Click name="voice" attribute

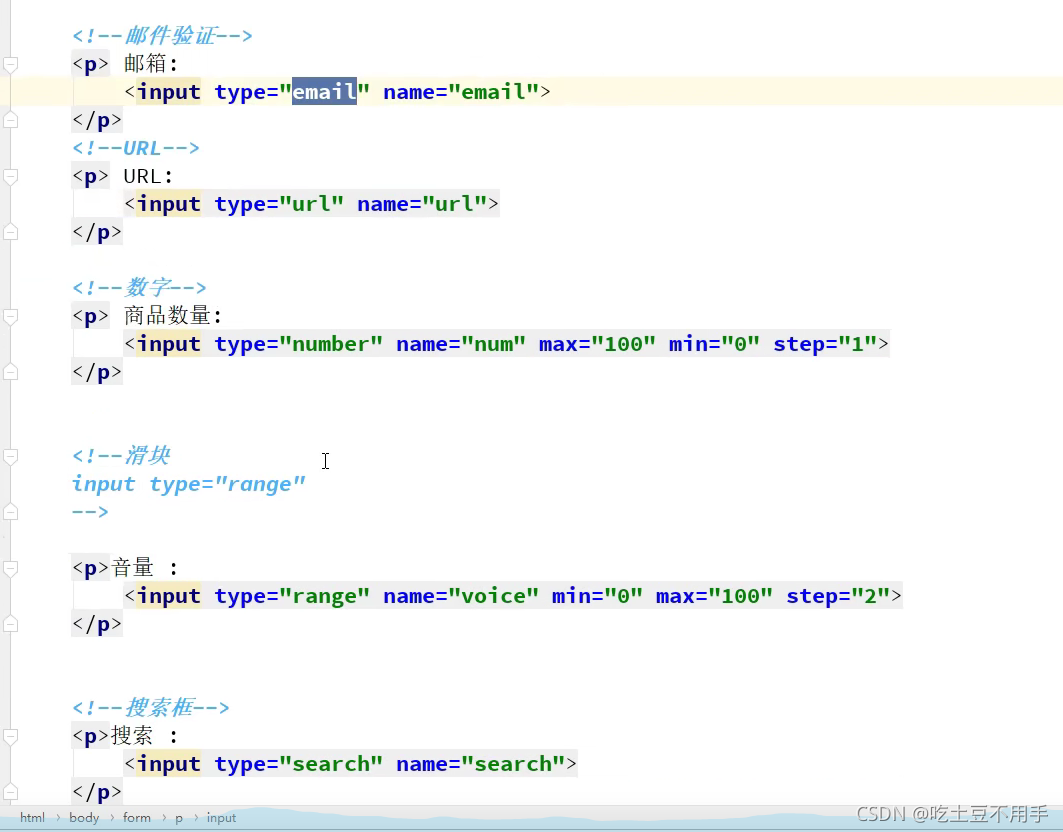[x=461, y=596]
